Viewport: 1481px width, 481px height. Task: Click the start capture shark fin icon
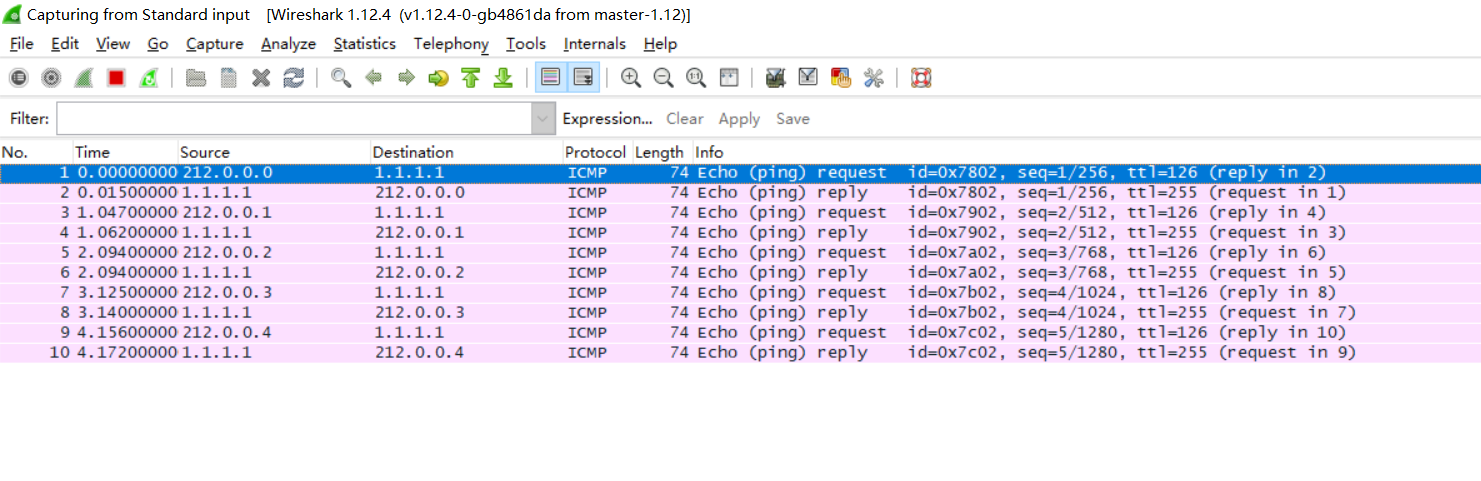coord(84,78)
